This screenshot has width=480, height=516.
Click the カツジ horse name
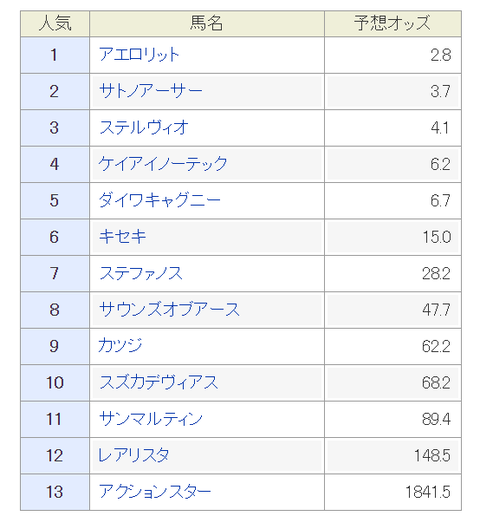120,346
